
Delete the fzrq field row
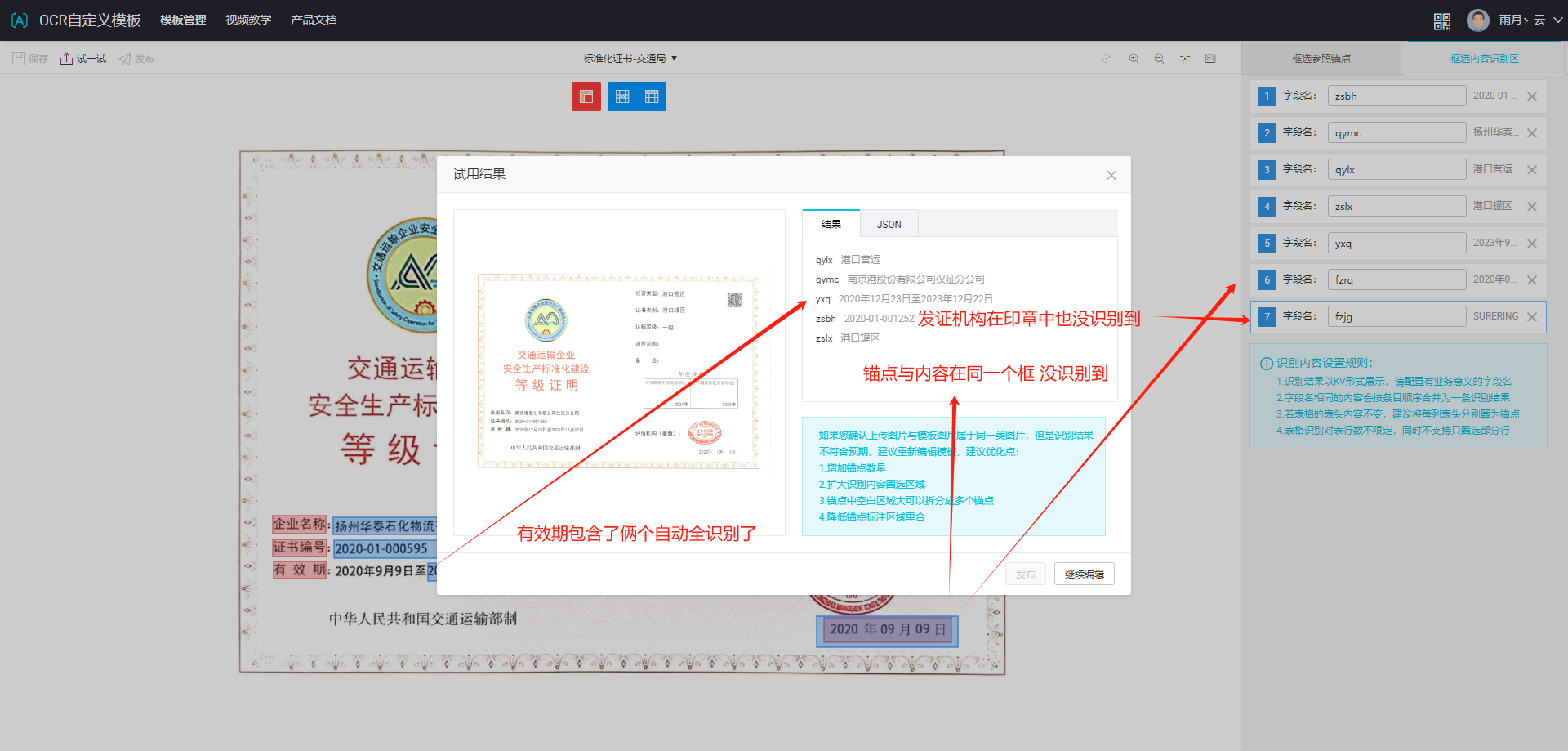1532,280
